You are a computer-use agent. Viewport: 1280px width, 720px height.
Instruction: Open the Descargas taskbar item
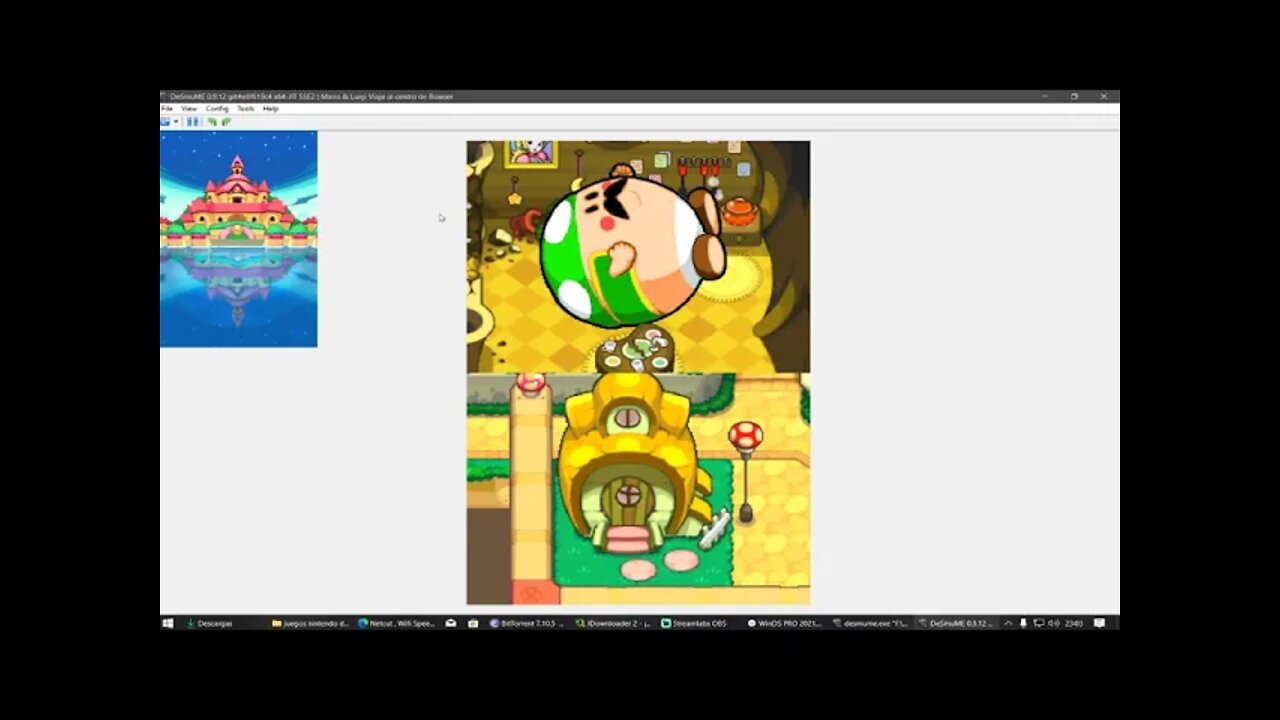210,623
